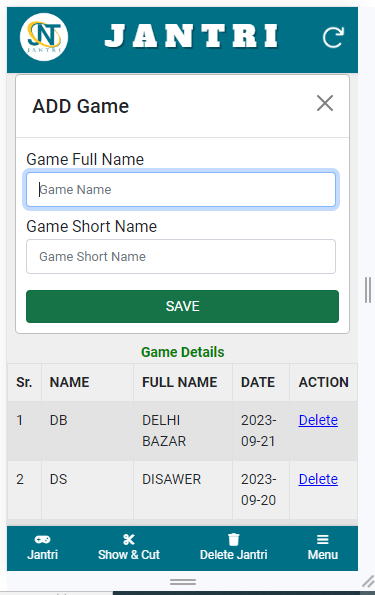Screen dimensions: 375x595
Task: Focus the Game Name input field
Action: pos(181,190)
